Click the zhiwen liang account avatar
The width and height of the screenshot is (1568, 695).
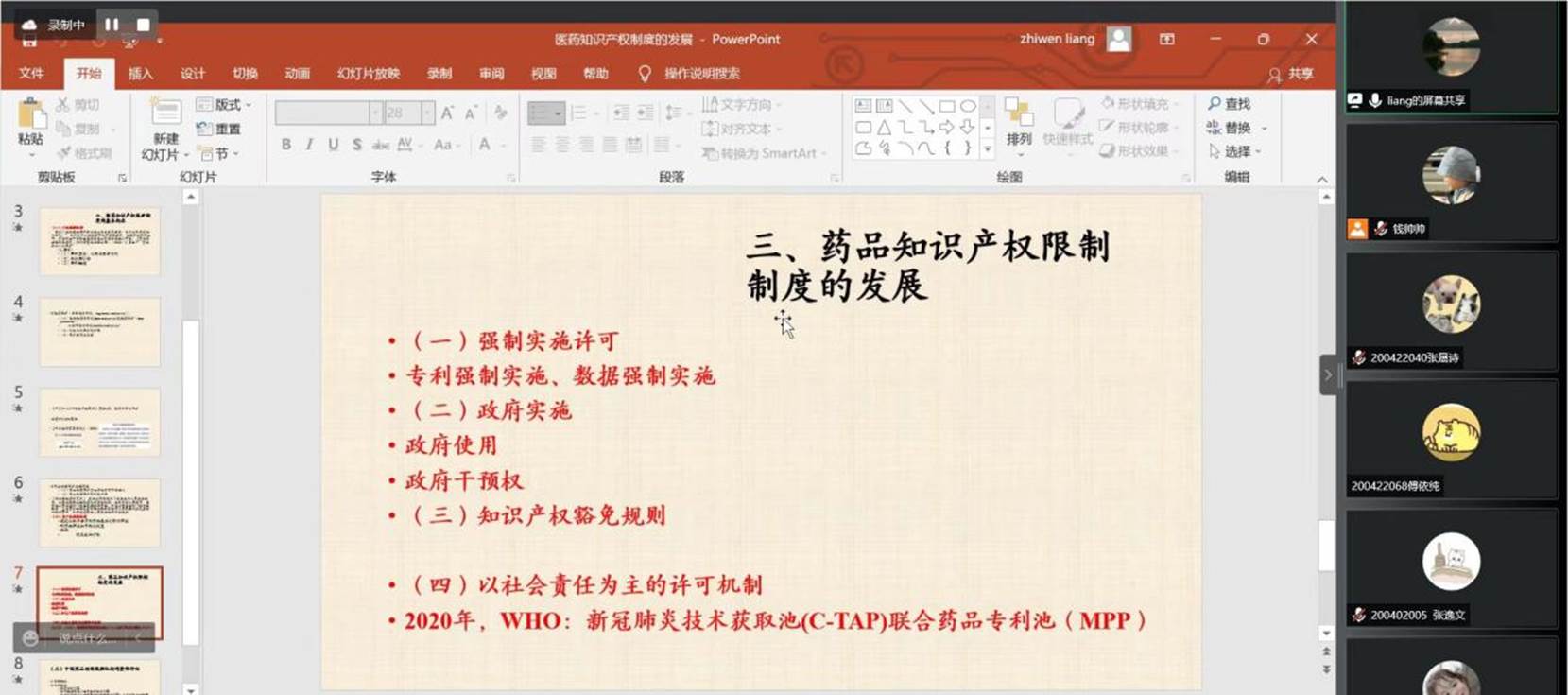click(1119, 39)
